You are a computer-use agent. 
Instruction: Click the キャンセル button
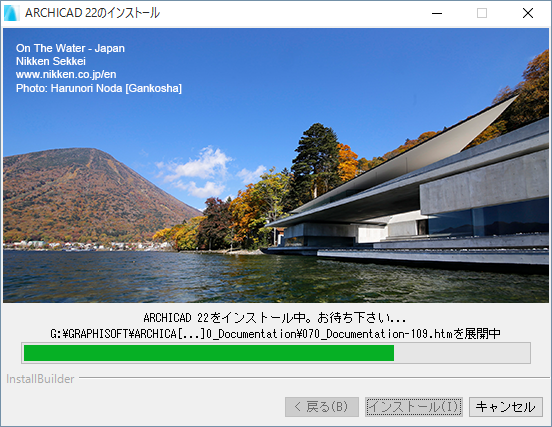click(506, 407)
